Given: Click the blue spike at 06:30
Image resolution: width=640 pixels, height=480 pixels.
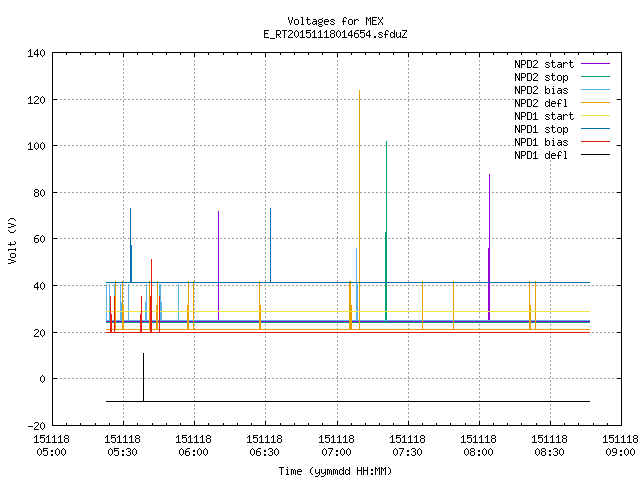Looking at the screenshot, I should click(x=270, y=245).
